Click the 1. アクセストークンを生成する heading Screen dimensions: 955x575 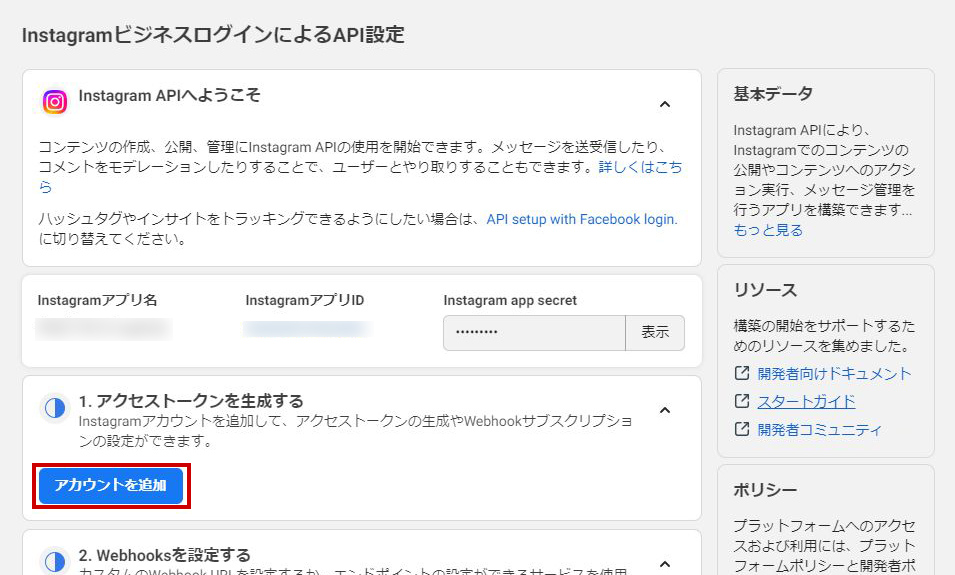pyautogui.click(x=191, y=401)
